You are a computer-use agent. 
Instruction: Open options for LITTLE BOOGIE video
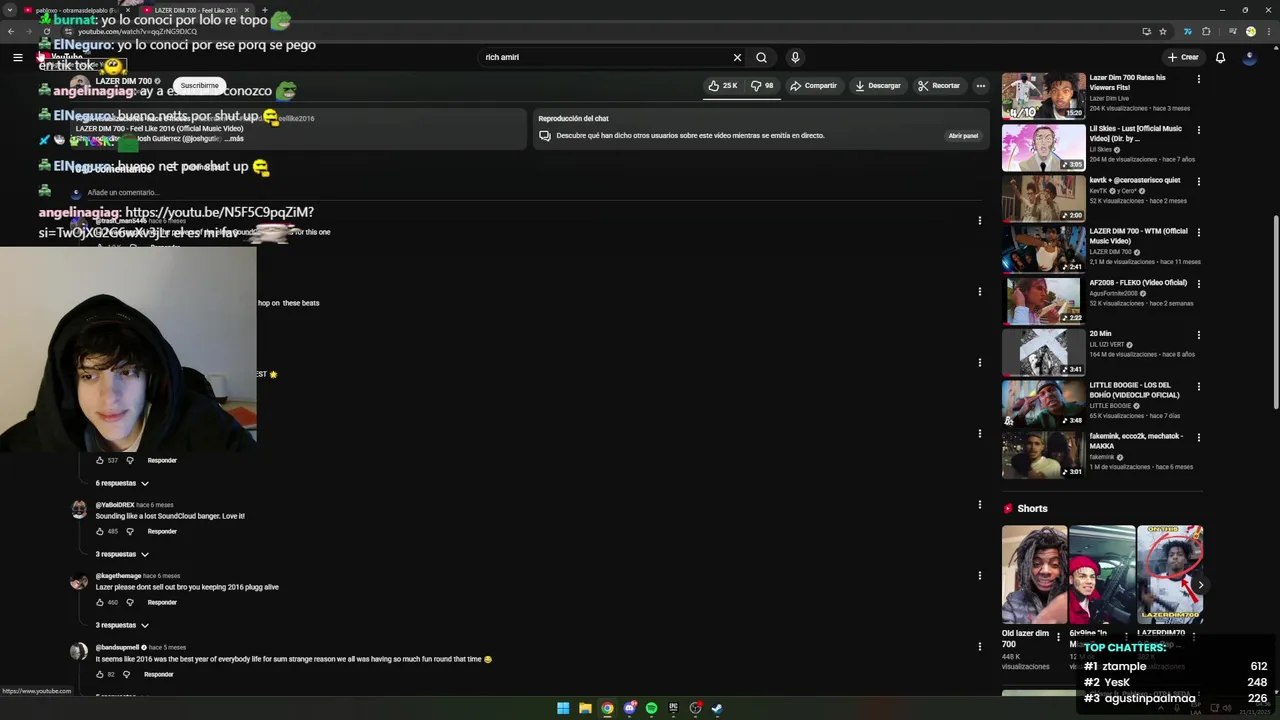[x=1198, y=386]
